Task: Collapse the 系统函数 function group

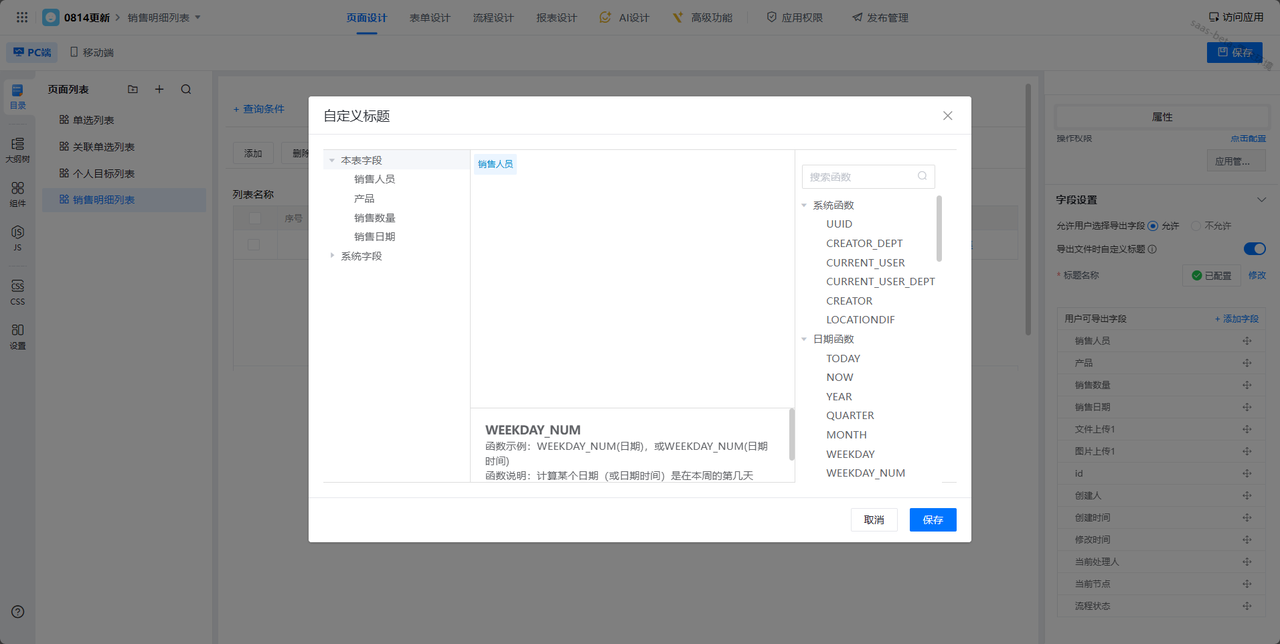Action: pos(805,205)
